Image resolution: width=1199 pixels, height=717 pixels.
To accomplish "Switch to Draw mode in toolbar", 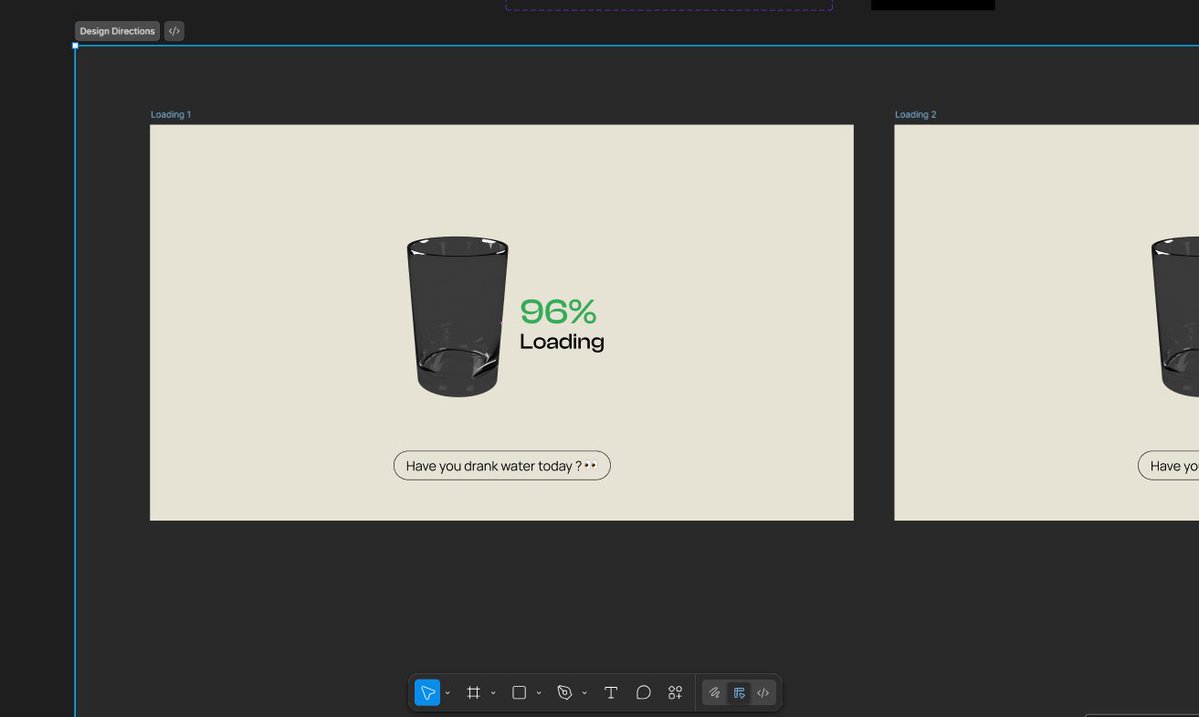I will [x=714, y=693].
